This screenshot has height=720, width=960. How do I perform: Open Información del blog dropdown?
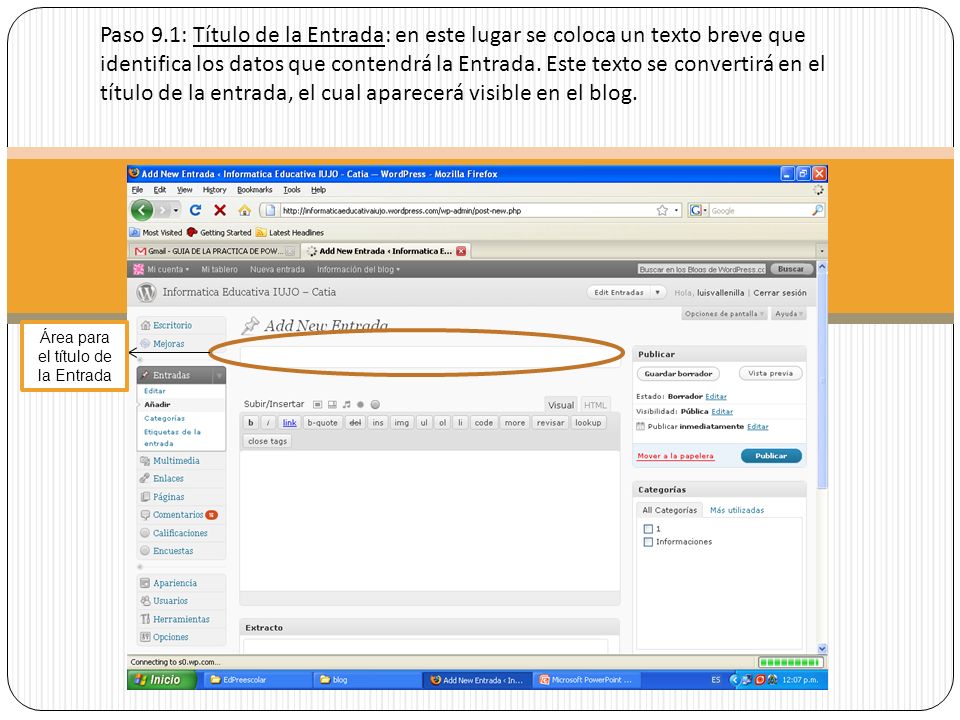coord(358,269)
